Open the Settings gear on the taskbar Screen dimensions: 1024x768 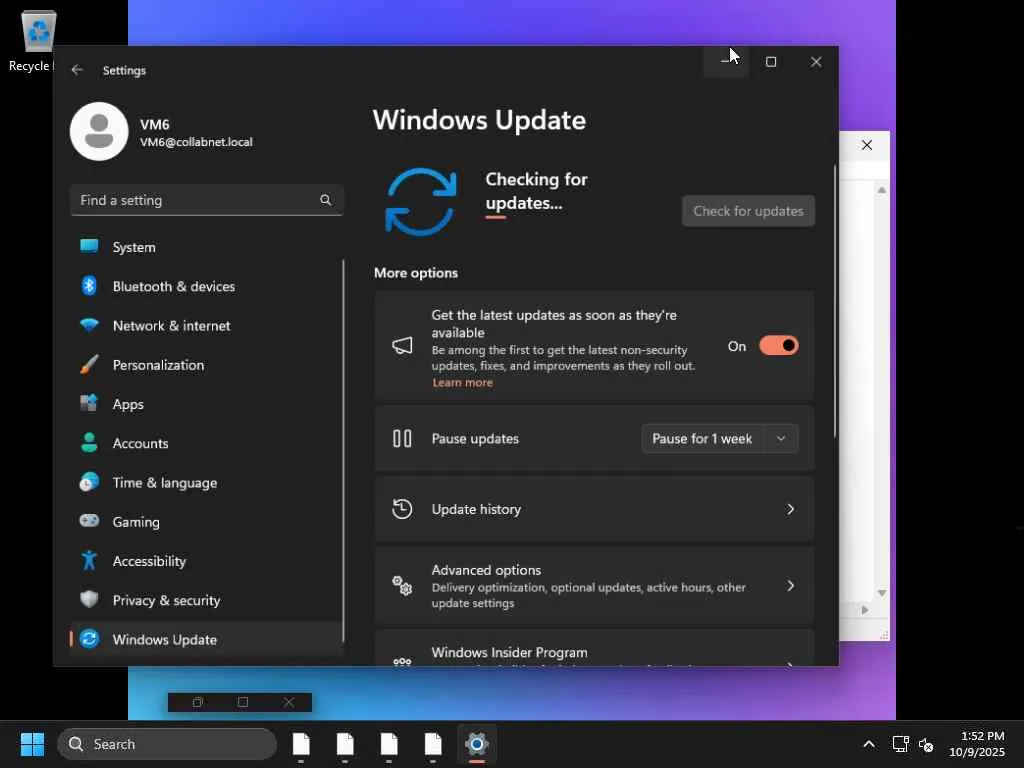(477, 744)
